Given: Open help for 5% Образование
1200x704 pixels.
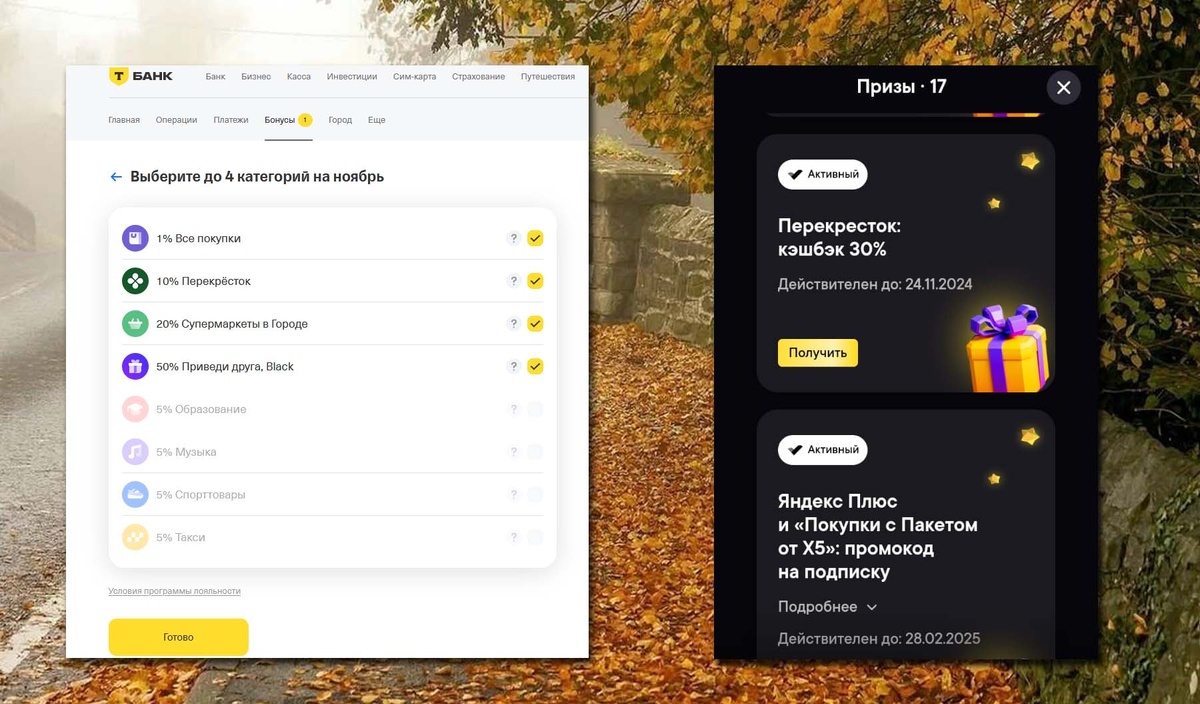Looking at the screenshot, I should 513,409.
